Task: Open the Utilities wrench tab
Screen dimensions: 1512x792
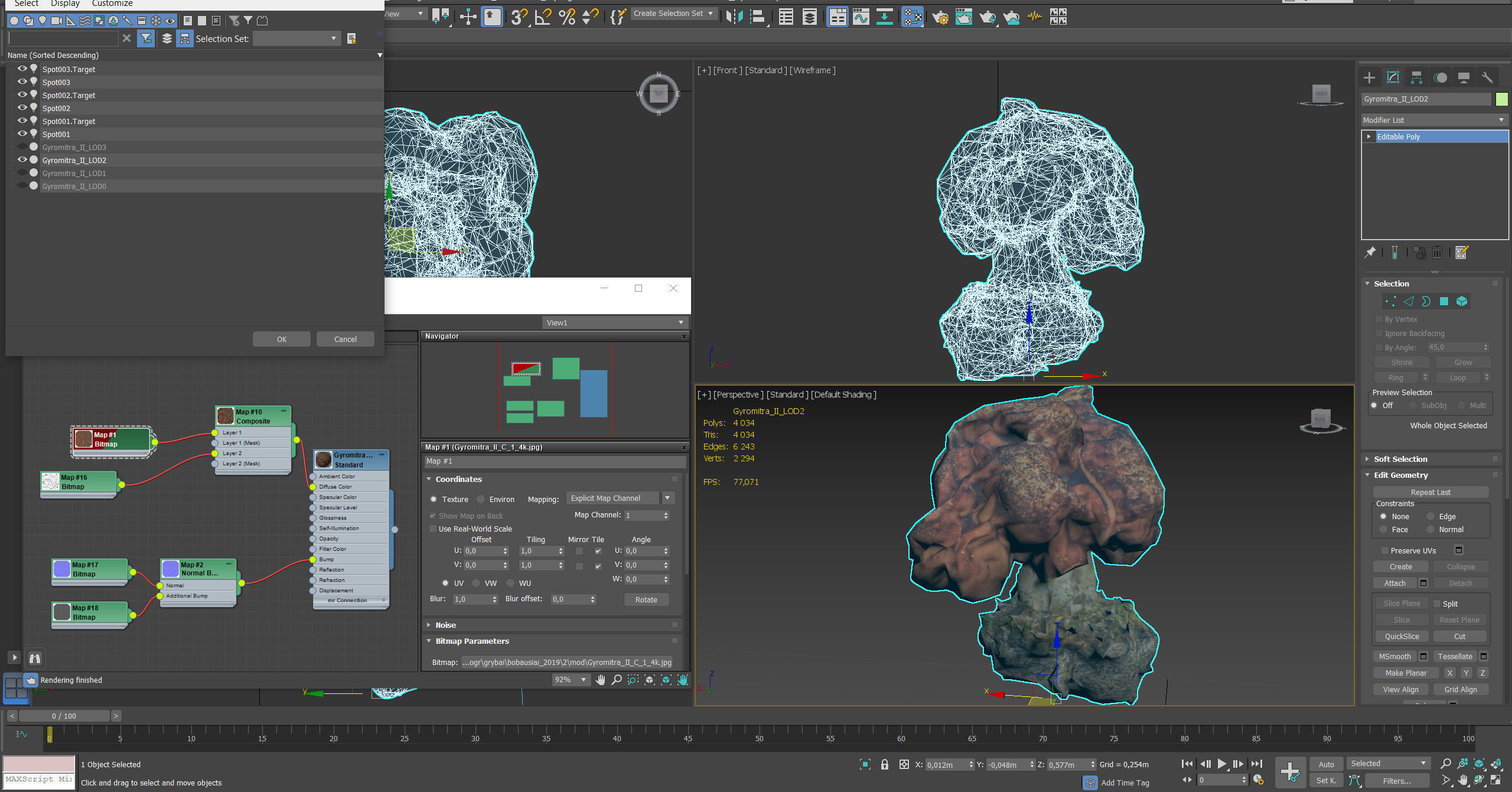Action: tap(1487, 77)
